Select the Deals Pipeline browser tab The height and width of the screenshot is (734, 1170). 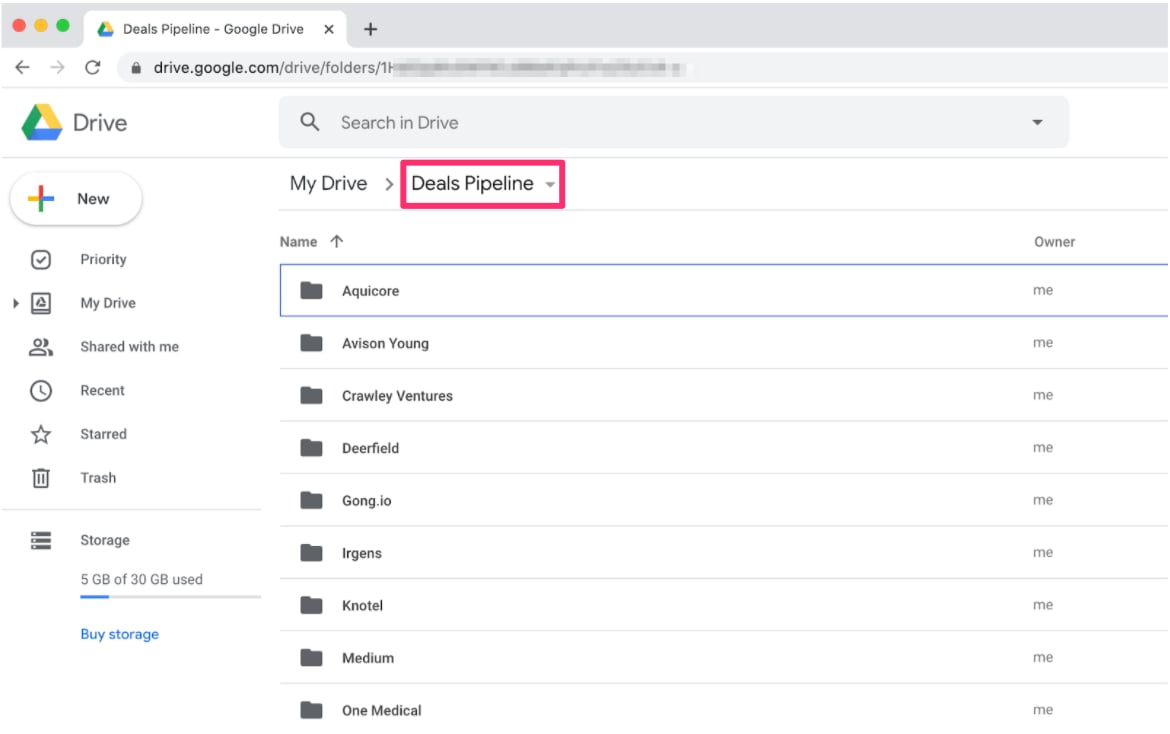point(214,29)
